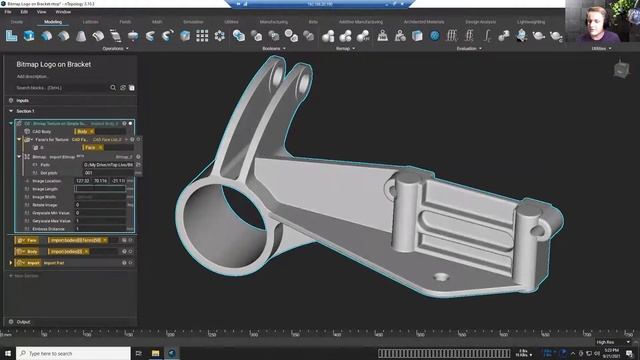Screen dimensions: 640x360
Task: Remove the Body chip from CAD Body
Action: click(x=91, y=131)
